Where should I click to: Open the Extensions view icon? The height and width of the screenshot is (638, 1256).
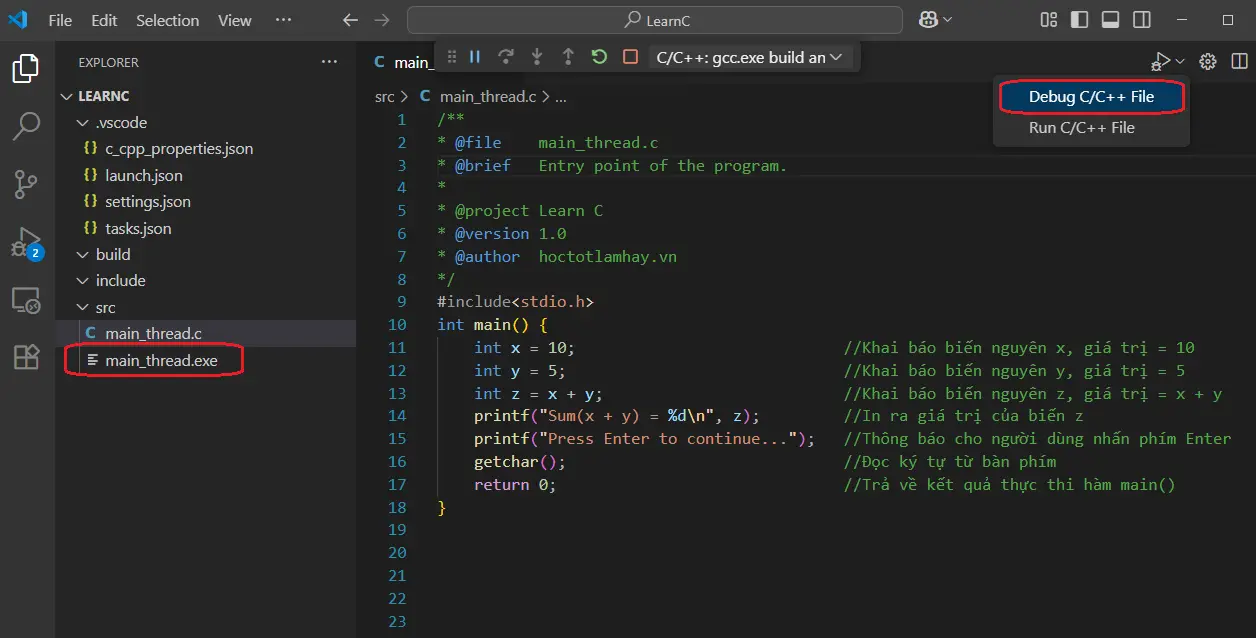[26, 357]
